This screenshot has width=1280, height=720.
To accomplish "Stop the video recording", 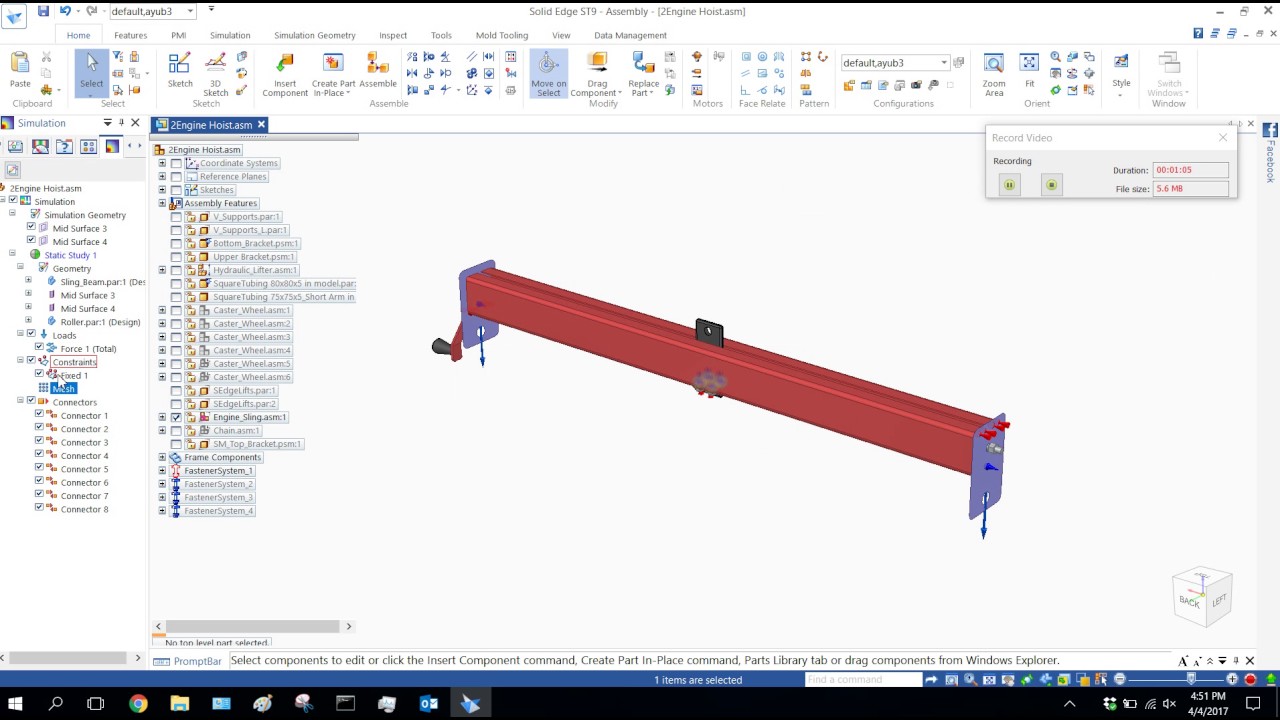I will 1051,185.
